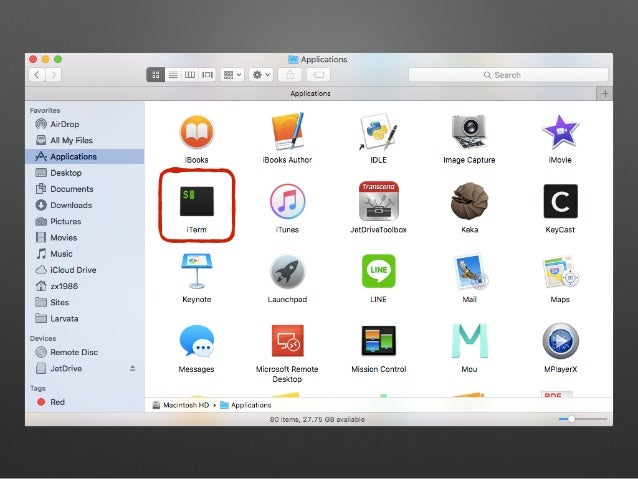Open Movies in the sidebar
The image size is (638, 479).
point(85,238)
